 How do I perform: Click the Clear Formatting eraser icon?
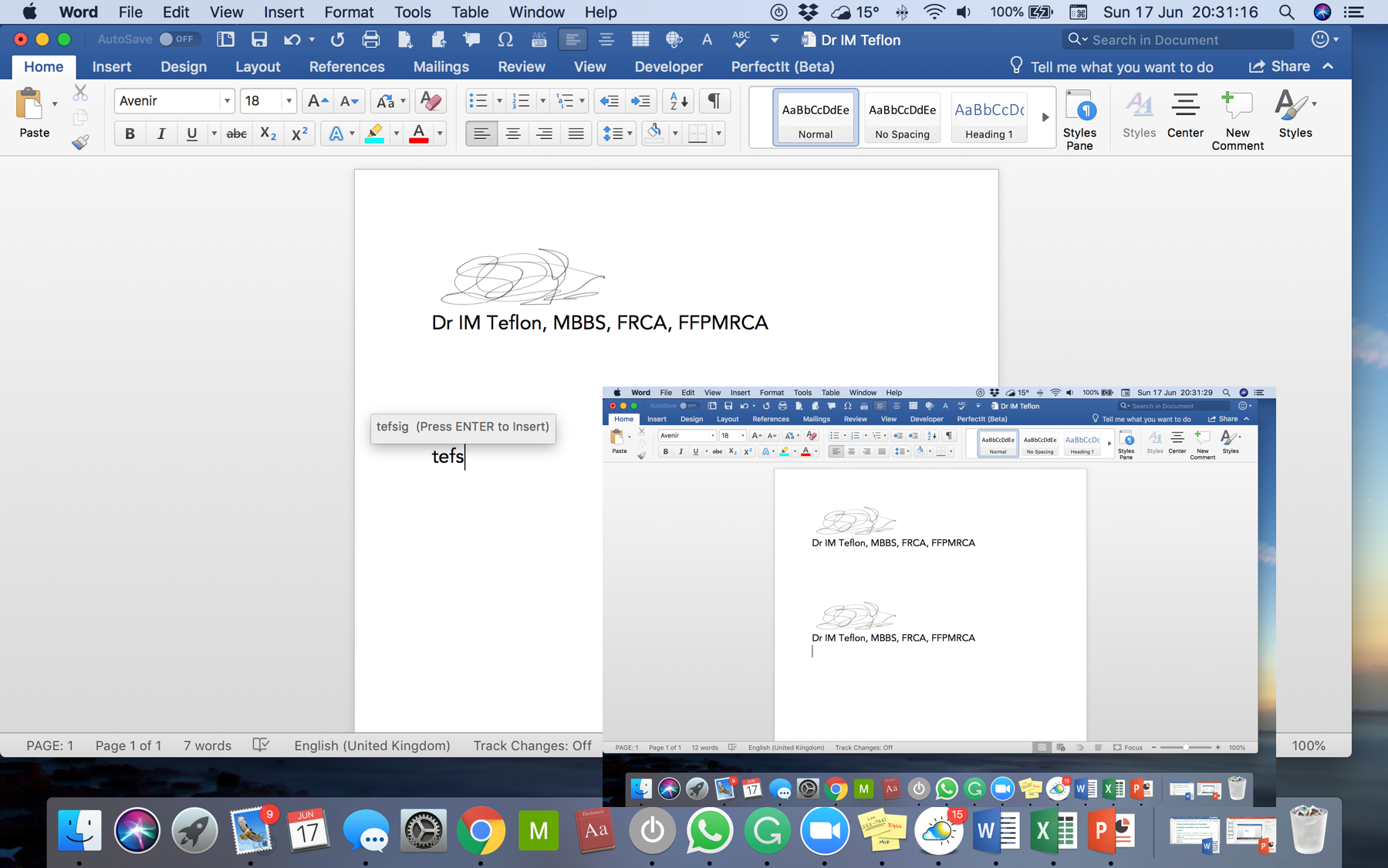[430, 101]
